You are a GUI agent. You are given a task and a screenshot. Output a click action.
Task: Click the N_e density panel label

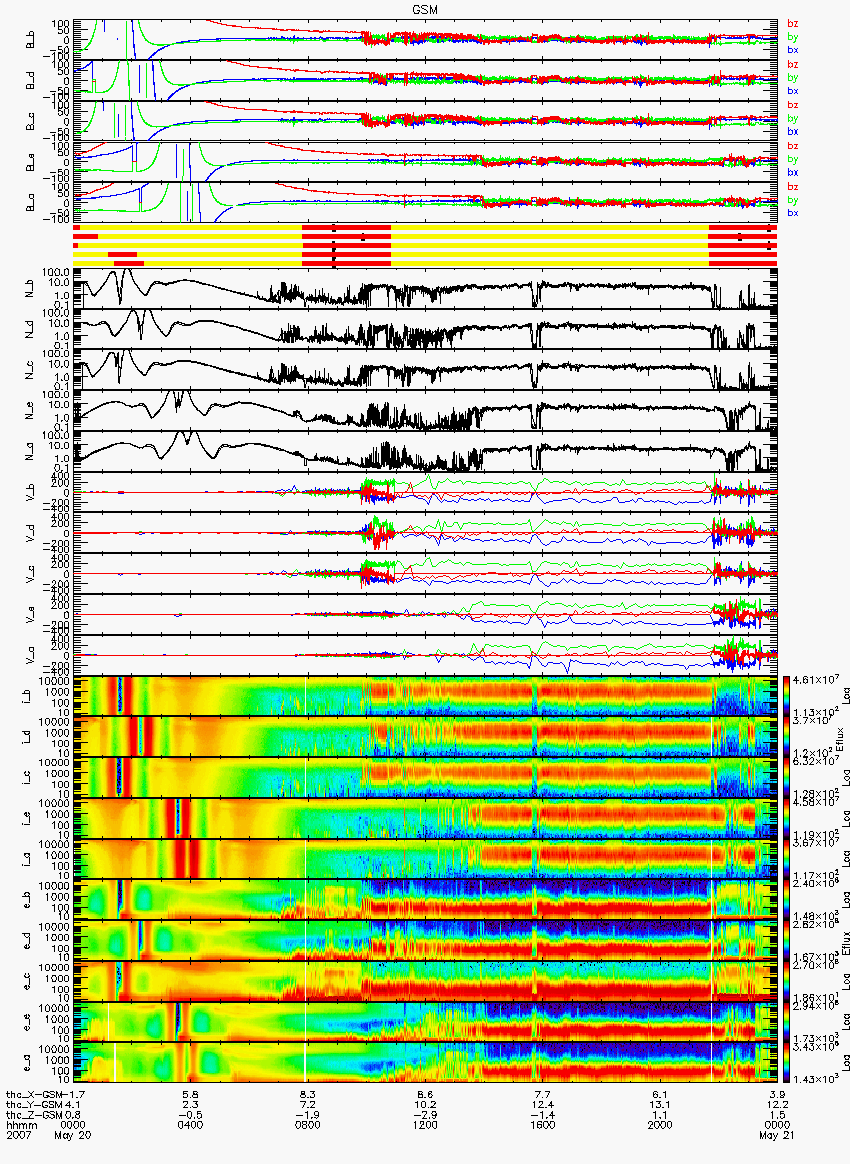tap(30, 411)
